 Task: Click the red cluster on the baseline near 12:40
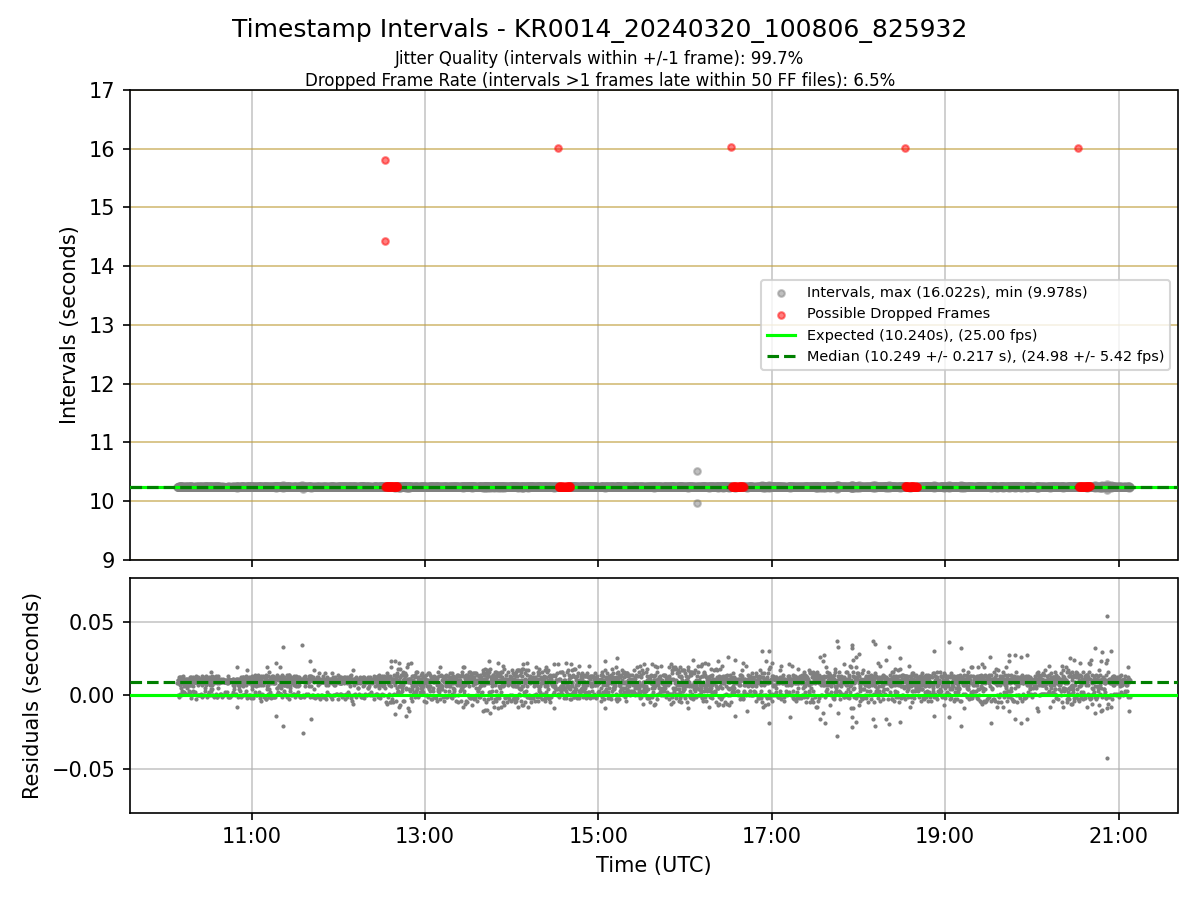click(392, 487)
